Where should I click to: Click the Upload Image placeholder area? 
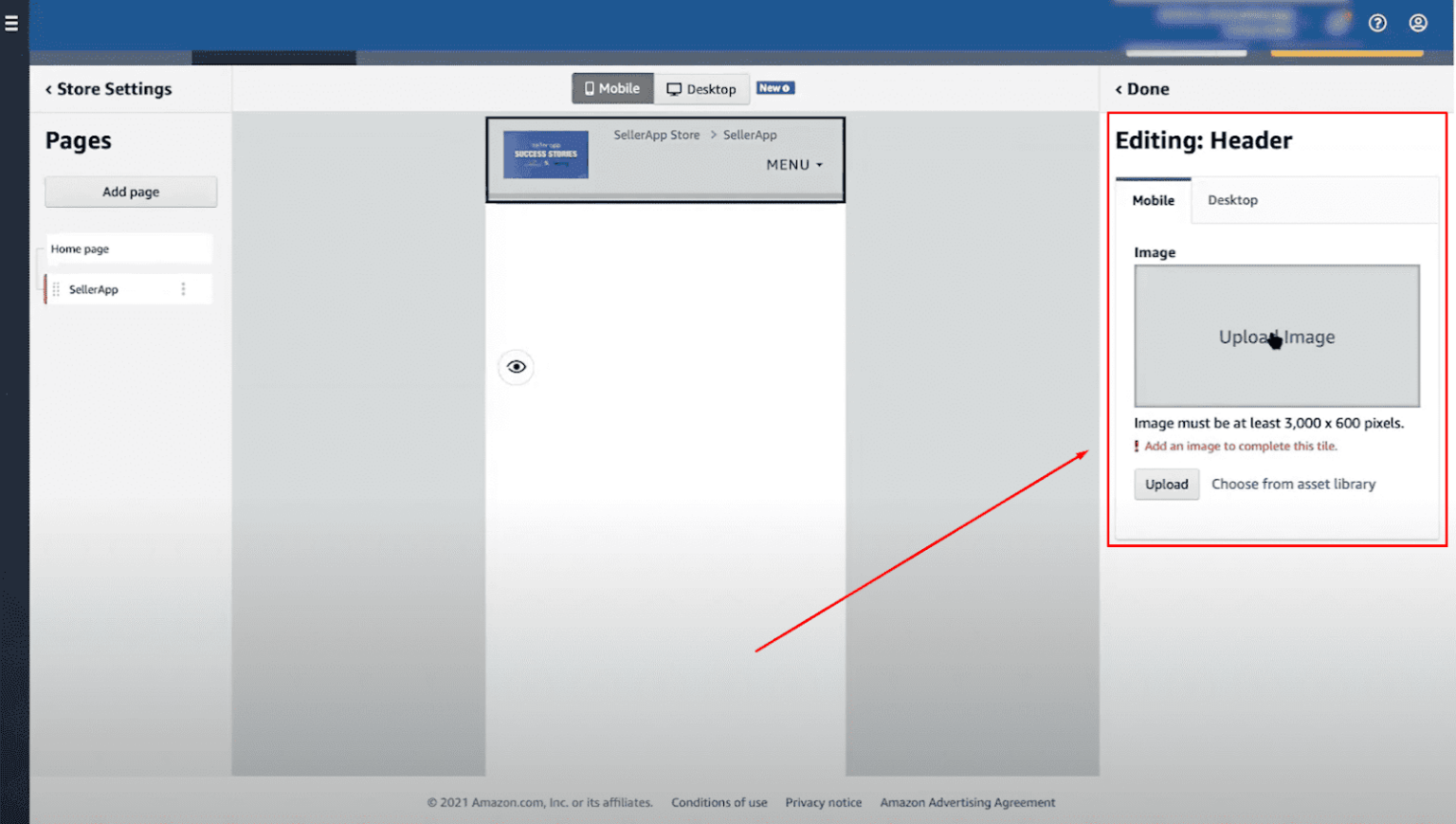[x=1276, y=337]
